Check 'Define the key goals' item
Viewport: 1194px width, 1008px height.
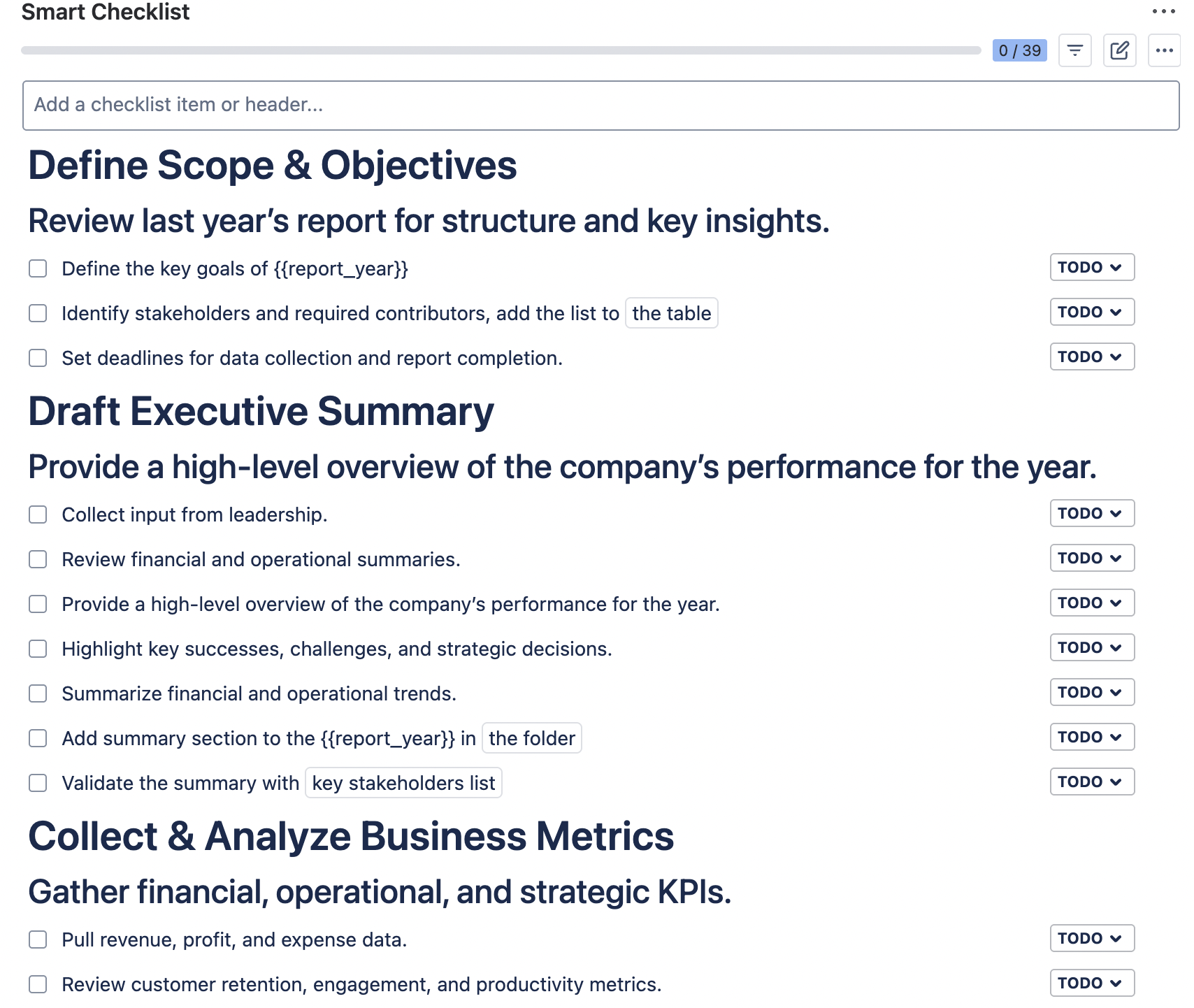(x=38, y=268)
